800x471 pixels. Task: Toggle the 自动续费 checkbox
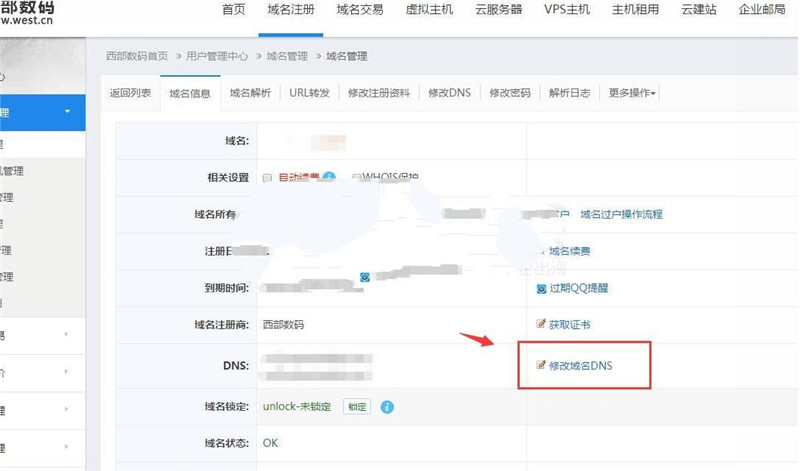(267, 178)
